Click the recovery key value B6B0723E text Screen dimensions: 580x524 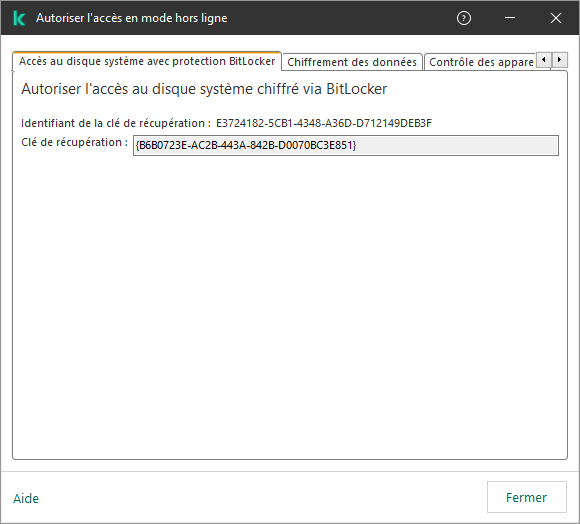click(x=246, y=145)
